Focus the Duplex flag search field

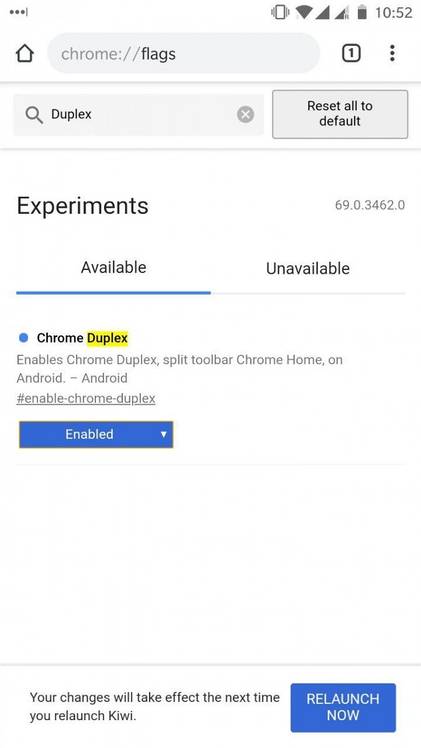(138, 114)
